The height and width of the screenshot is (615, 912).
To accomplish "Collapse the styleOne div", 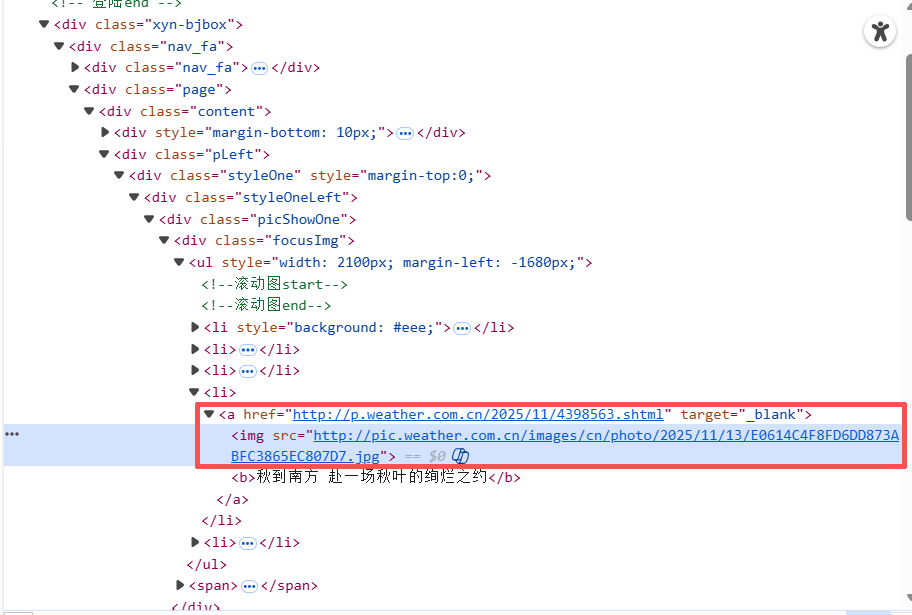I will 119,175.
